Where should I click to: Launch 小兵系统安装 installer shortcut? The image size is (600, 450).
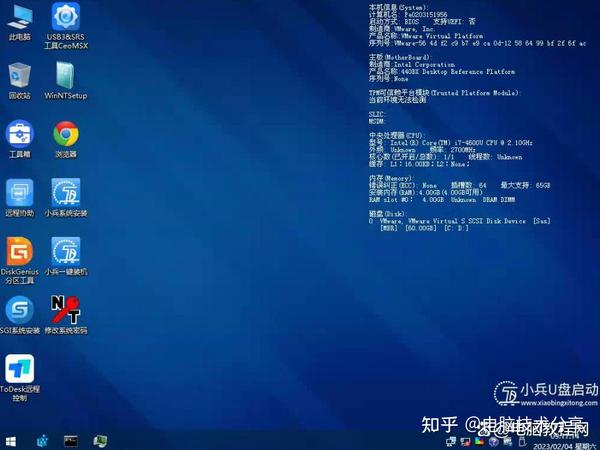(66, 198)
